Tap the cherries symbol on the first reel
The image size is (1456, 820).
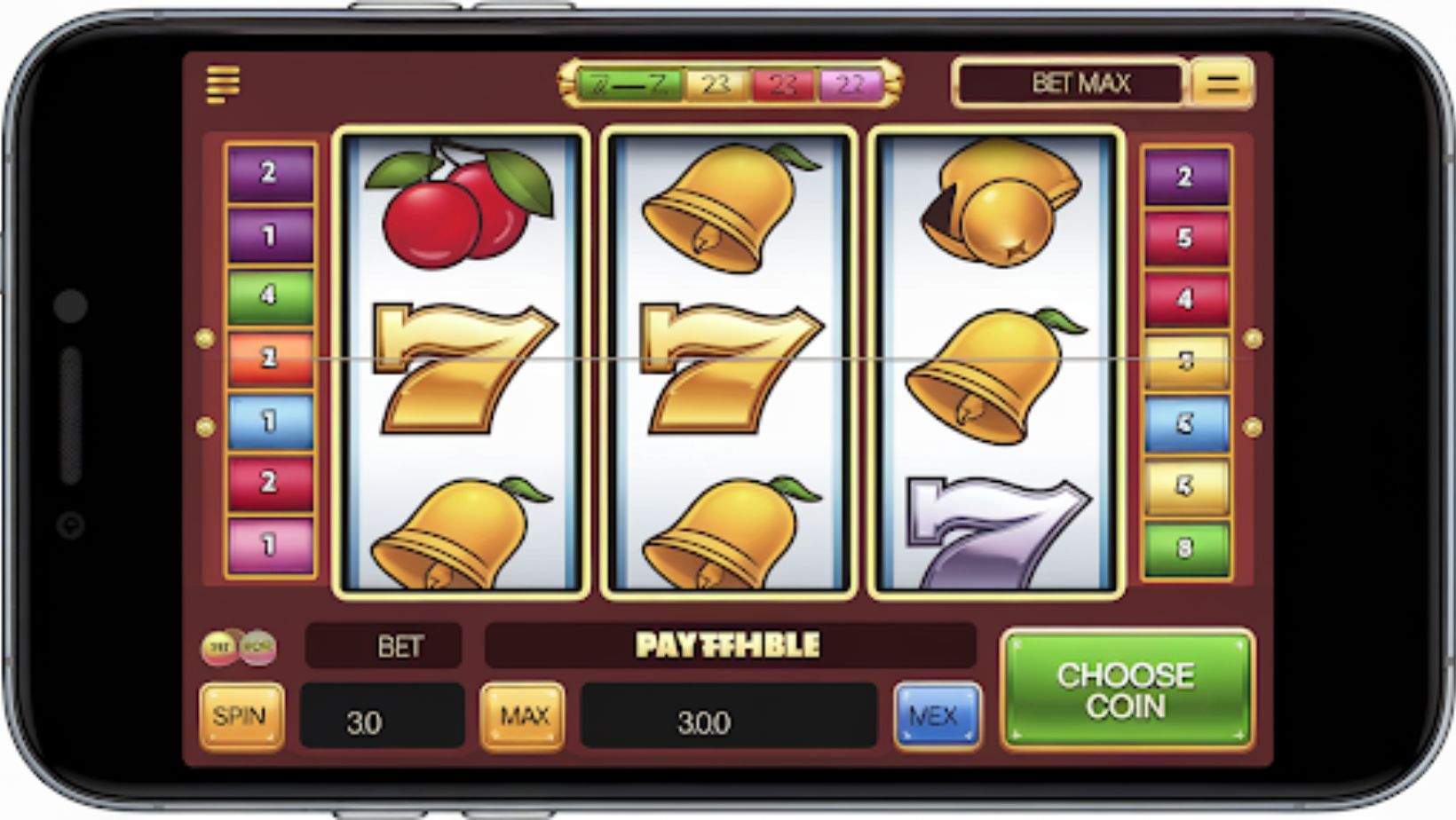tap(460, 205)
